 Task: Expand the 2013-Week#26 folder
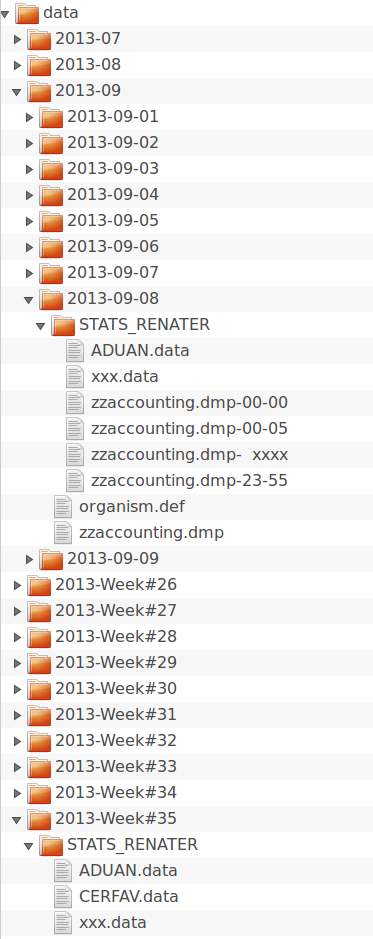point(17,585)
